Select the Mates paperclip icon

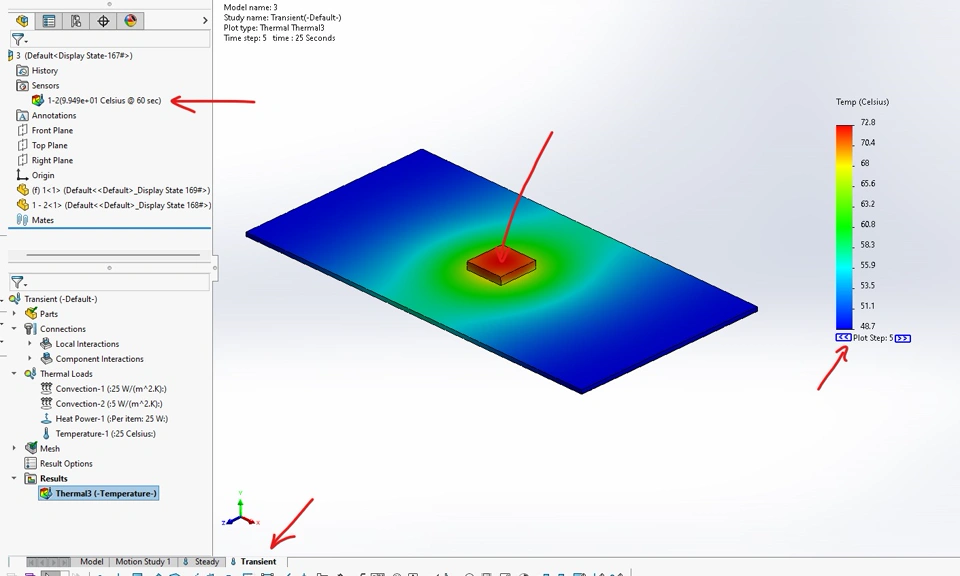coord(23,220)
